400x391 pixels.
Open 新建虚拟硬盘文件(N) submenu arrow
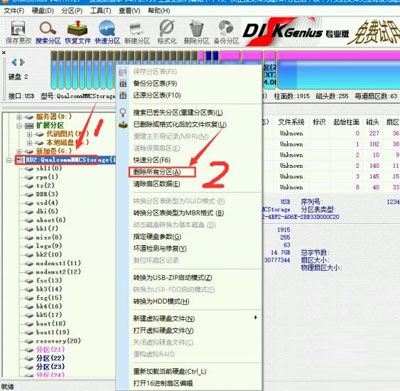pos(255,318)
